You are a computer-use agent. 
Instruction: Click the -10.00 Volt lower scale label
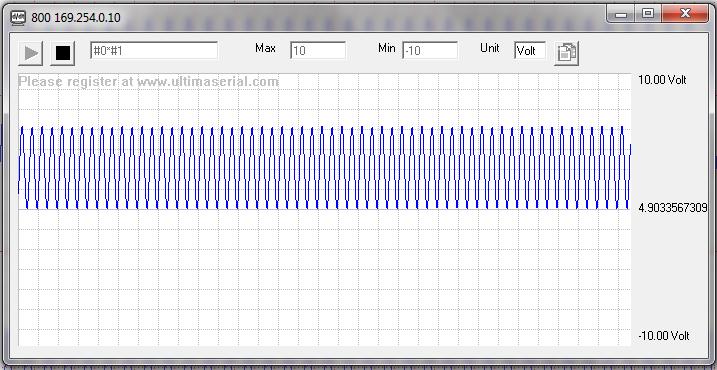tap(663, 336)
